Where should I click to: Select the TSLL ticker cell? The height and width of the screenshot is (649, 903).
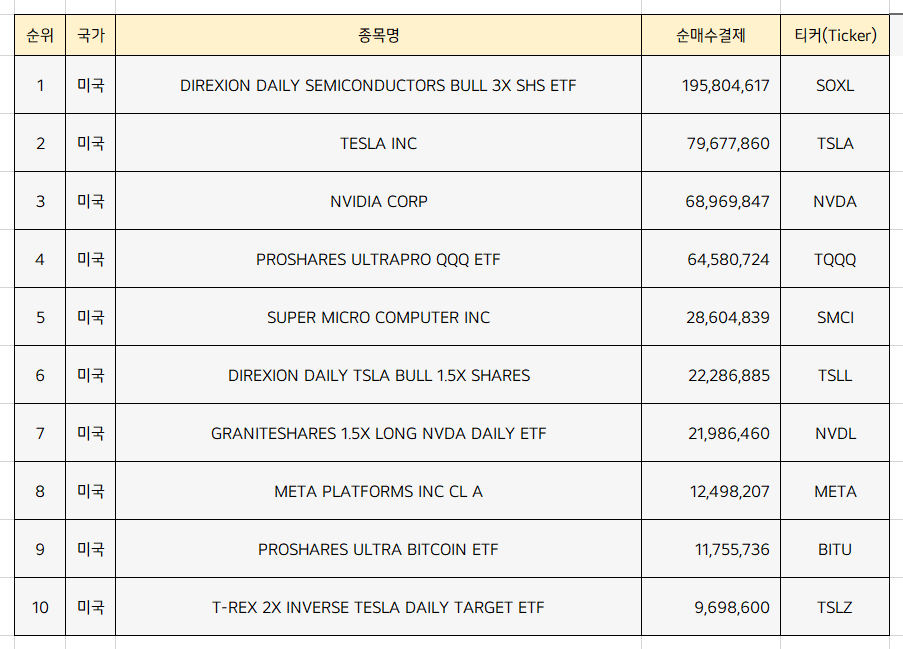point(835,375)
